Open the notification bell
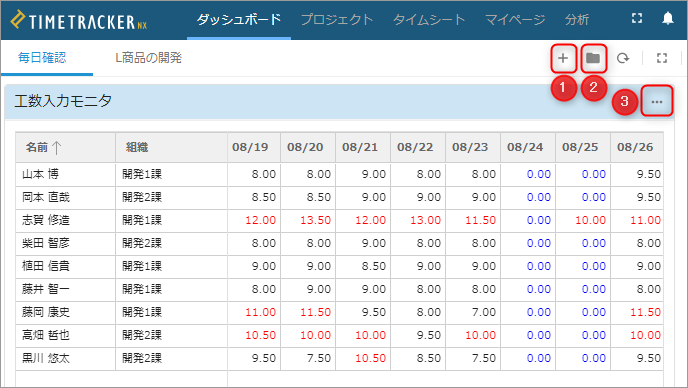The height and width of the screenshot is (388, 688). (668, 18)
